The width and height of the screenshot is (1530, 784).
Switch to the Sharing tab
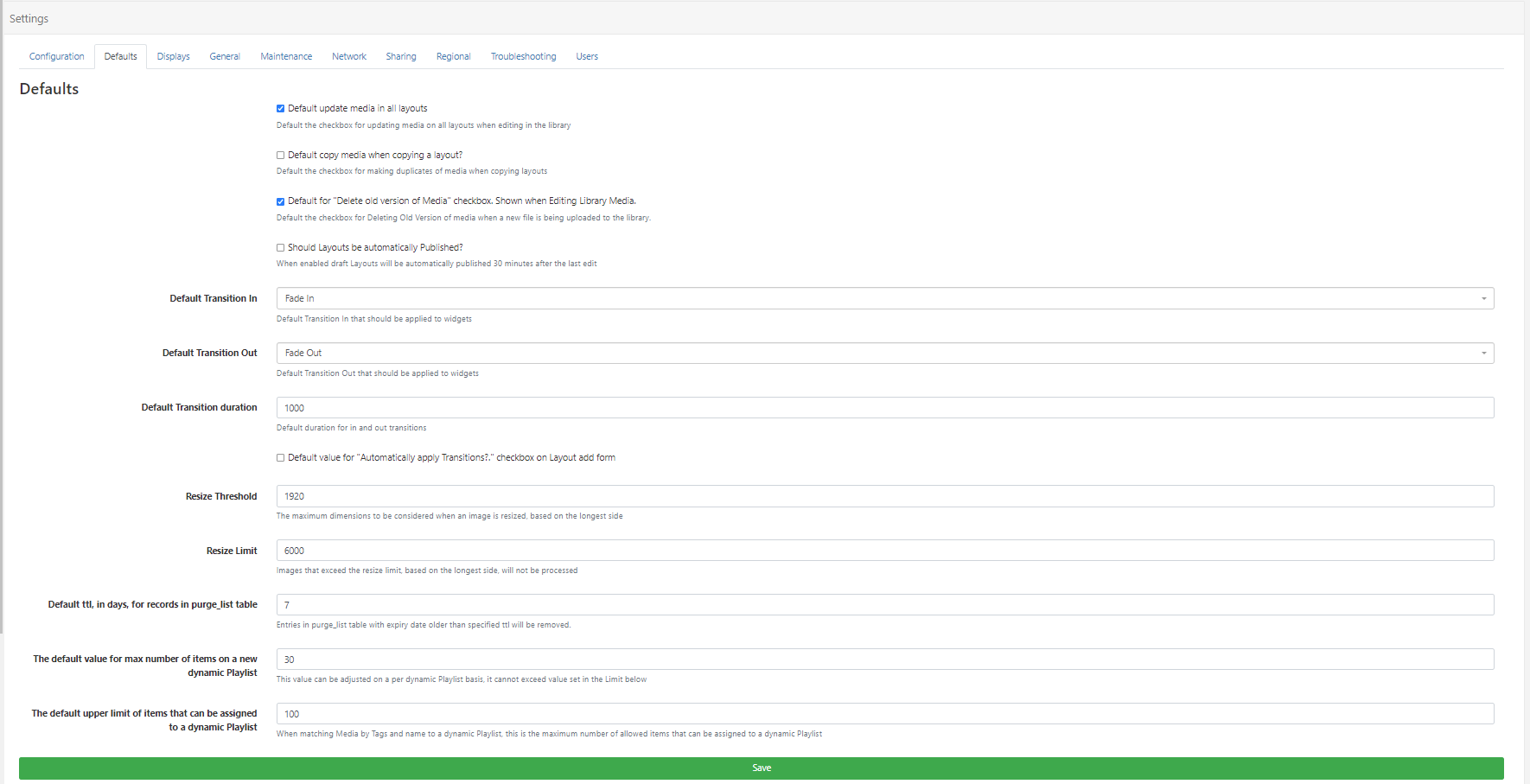coord(401,56)
